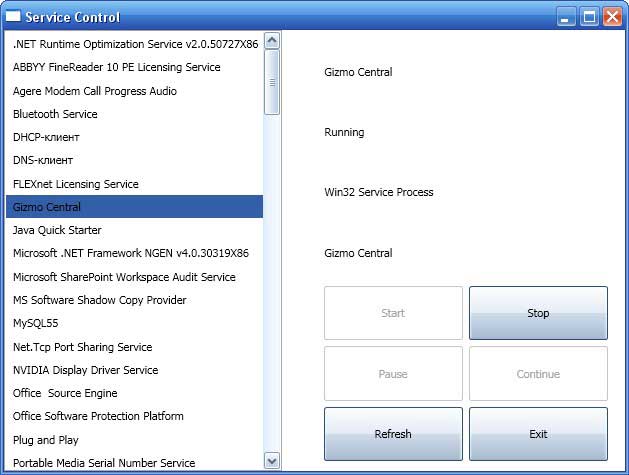
Task: Select Net.Tcp Port Sharing Service
Action: [82, 347]
